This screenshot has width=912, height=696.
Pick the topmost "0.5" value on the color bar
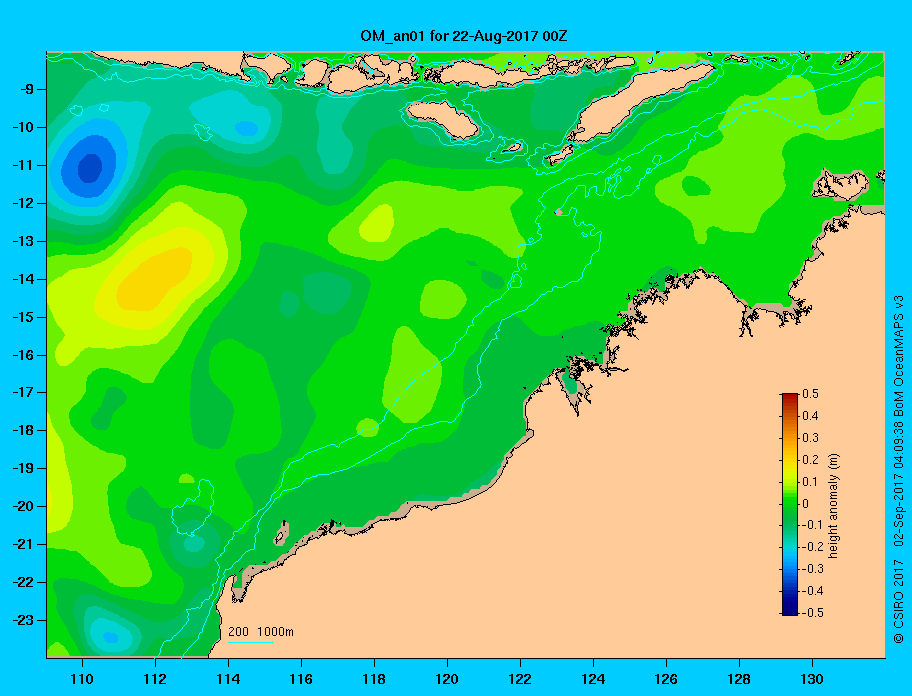(x=811, y=394)
